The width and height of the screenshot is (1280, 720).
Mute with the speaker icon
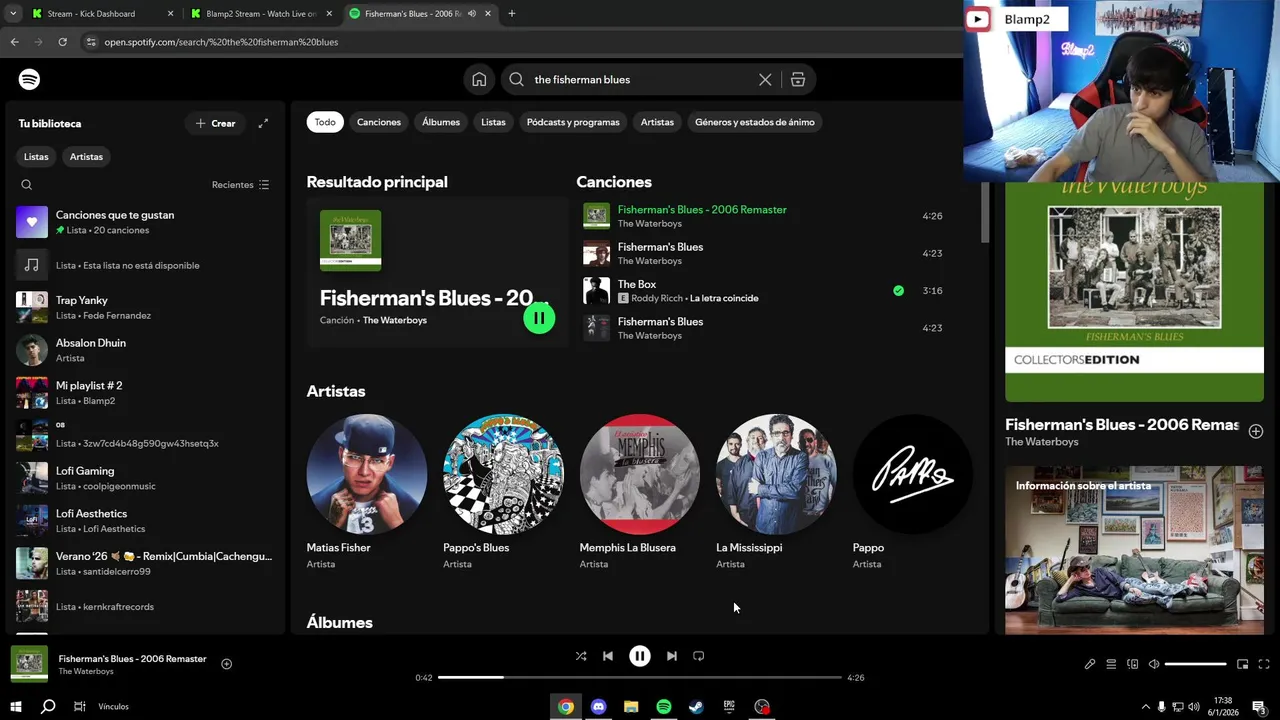tap(1154, 664)
